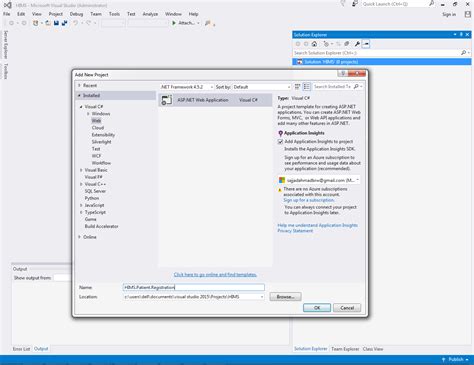Screen dimensions: 474x365
Task: Switch template list to medium icons view
Action: tap(307, 87)
